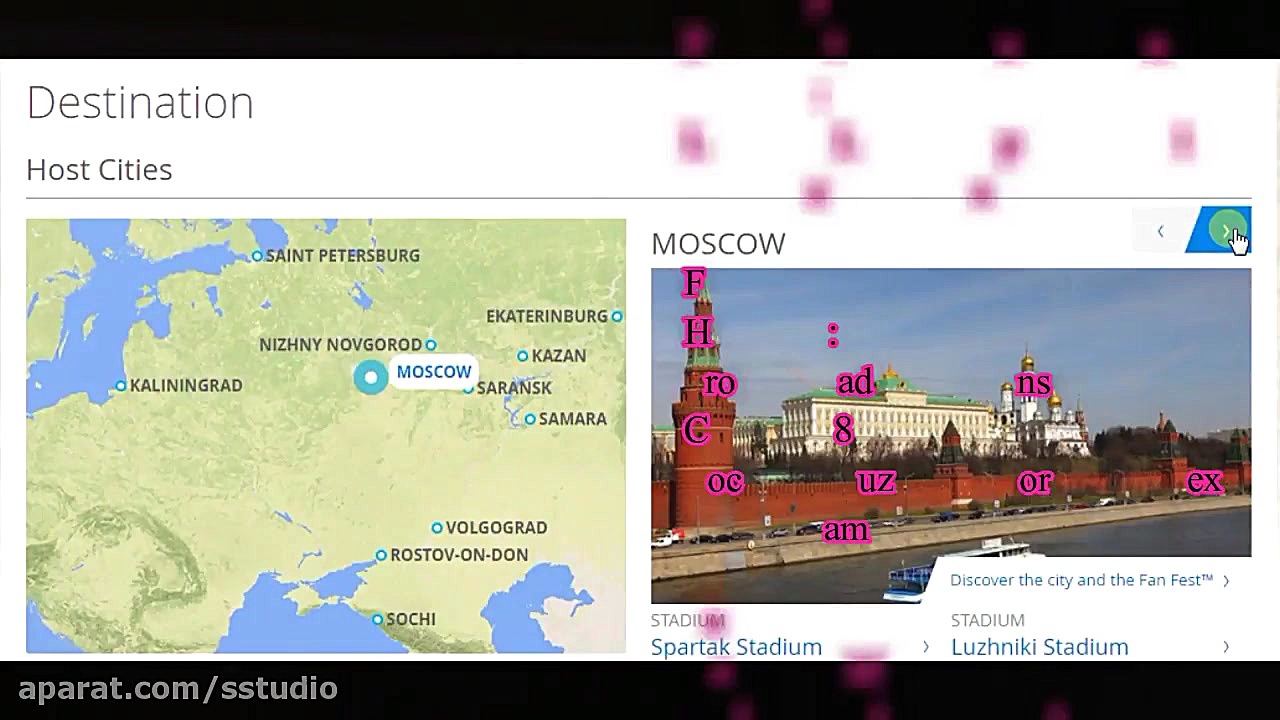Choose the Volgograd map marker
This screenshot has width=1280, height=720.
(437, 528)
